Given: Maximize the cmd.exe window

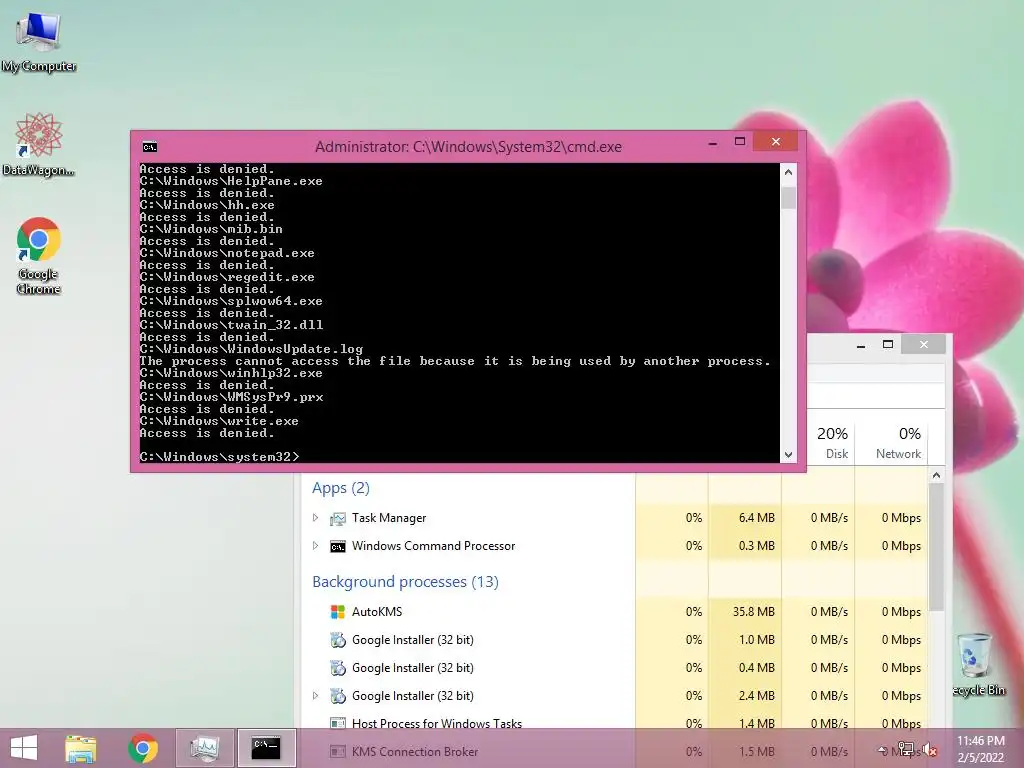Looking at the screenshot, I should tap(739, 142).
